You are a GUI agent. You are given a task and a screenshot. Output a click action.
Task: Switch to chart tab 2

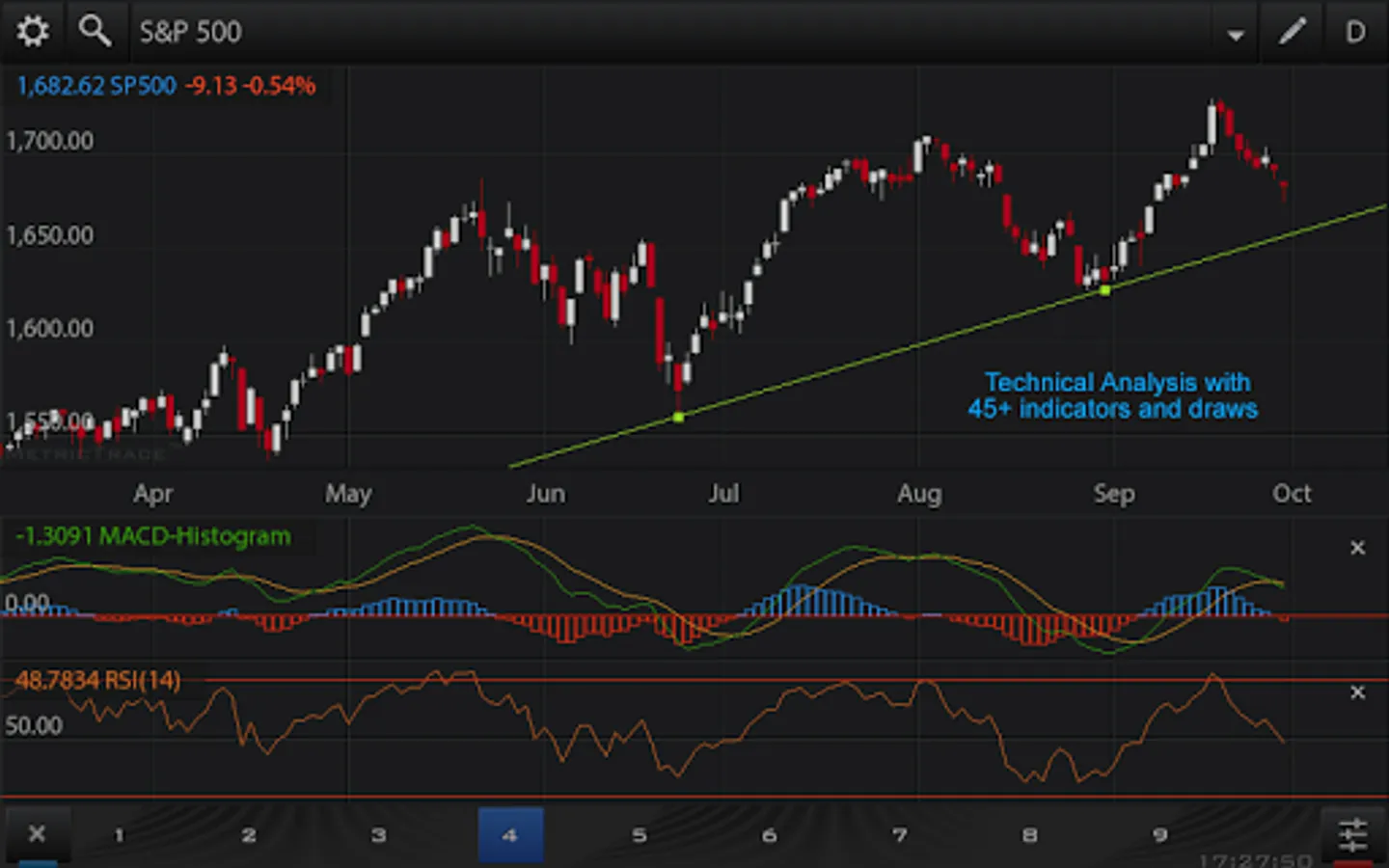click(x=249, y=835)
